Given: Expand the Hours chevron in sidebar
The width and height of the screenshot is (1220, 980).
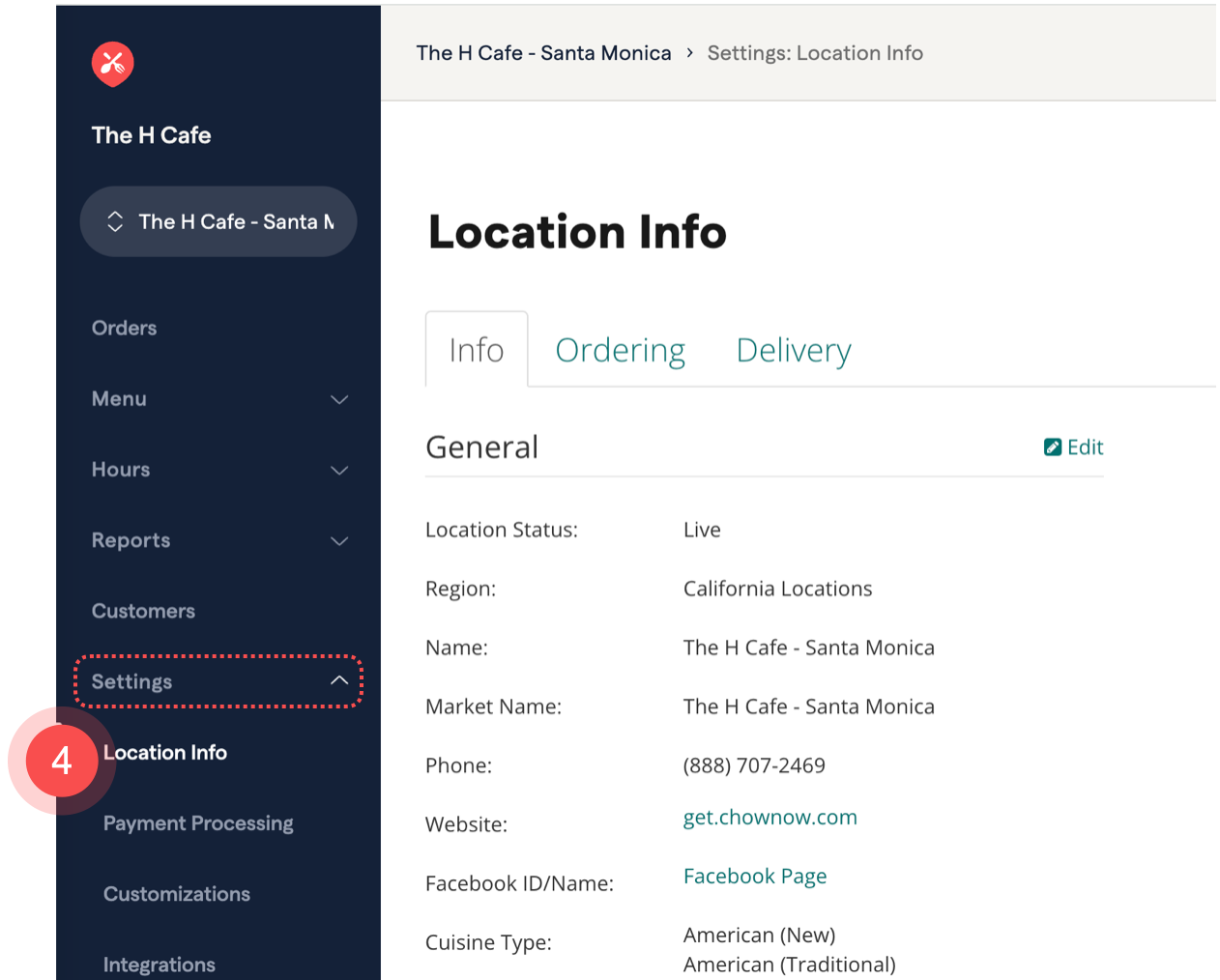Looking at the screenshot, I should (339, 471).
